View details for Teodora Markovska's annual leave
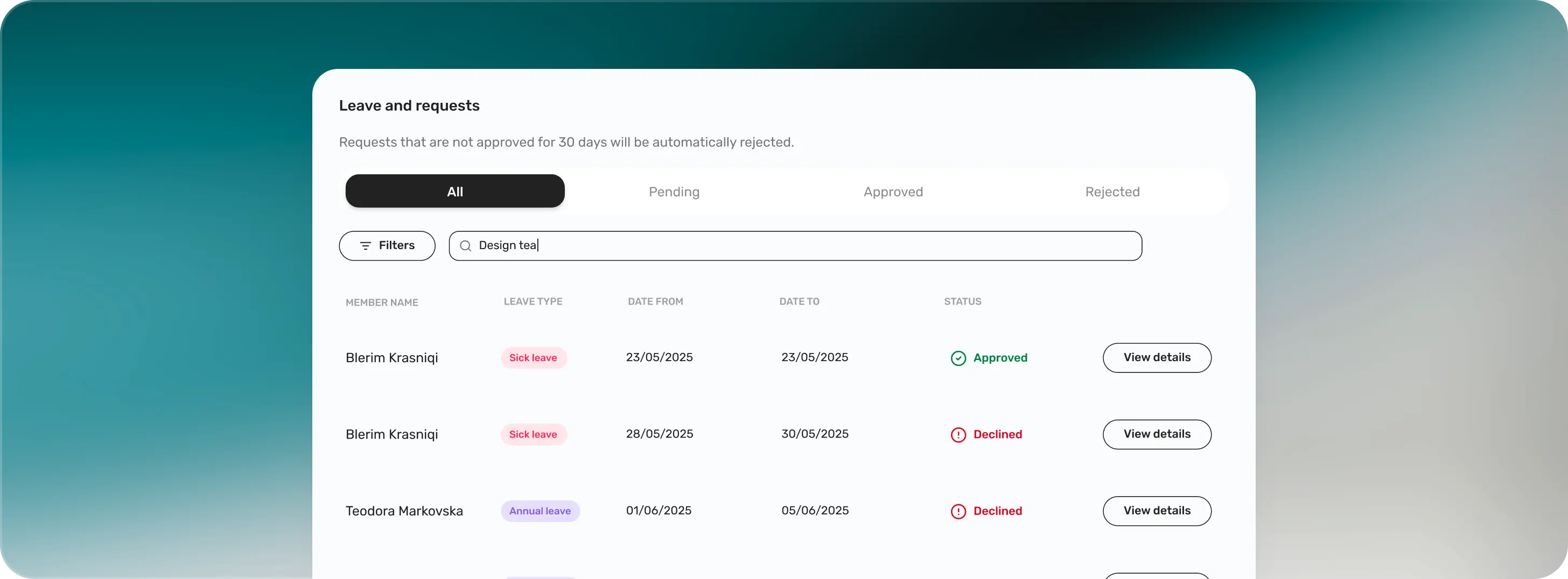Image resolution: width=1568 pixels, height=579 pixels. point(1157,511)
